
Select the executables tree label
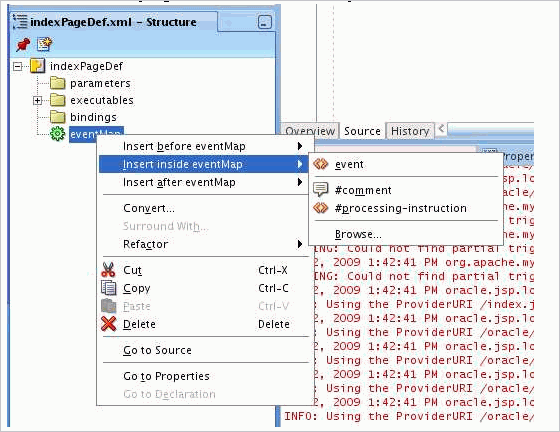pos(102,100)
